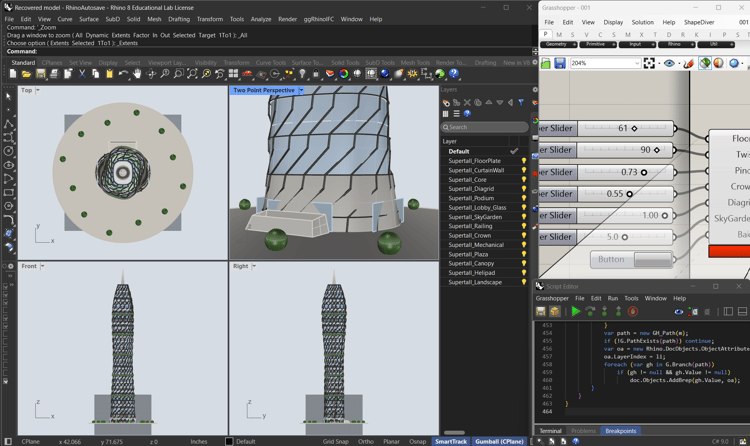Open the Two Point Perspective viewport dropdown
The image size is (750, 446).
click(x=301, y=90)
